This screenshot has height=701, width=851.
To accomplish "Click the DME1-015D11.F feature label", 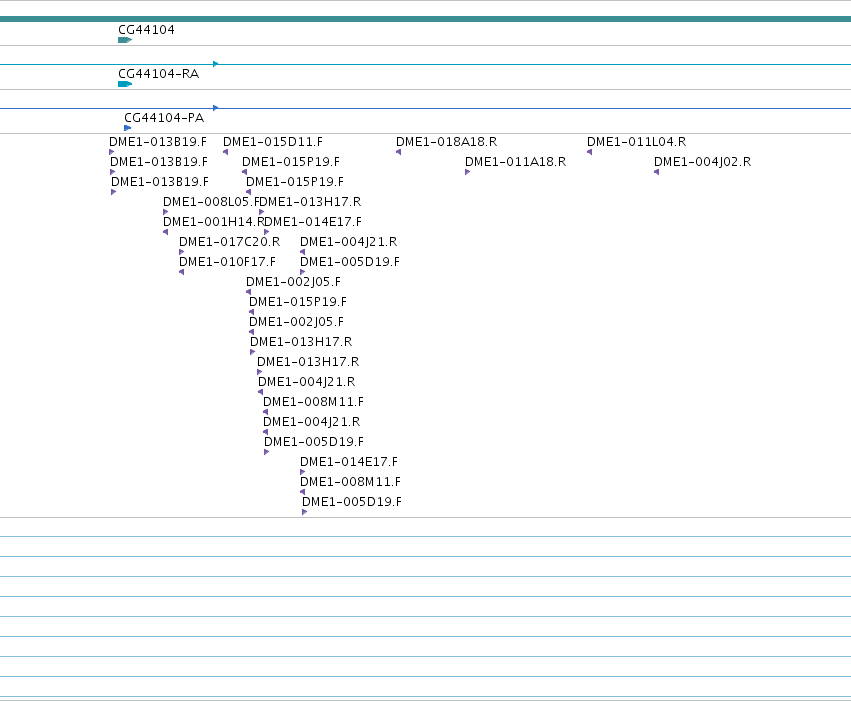I will tap(272, 142).
